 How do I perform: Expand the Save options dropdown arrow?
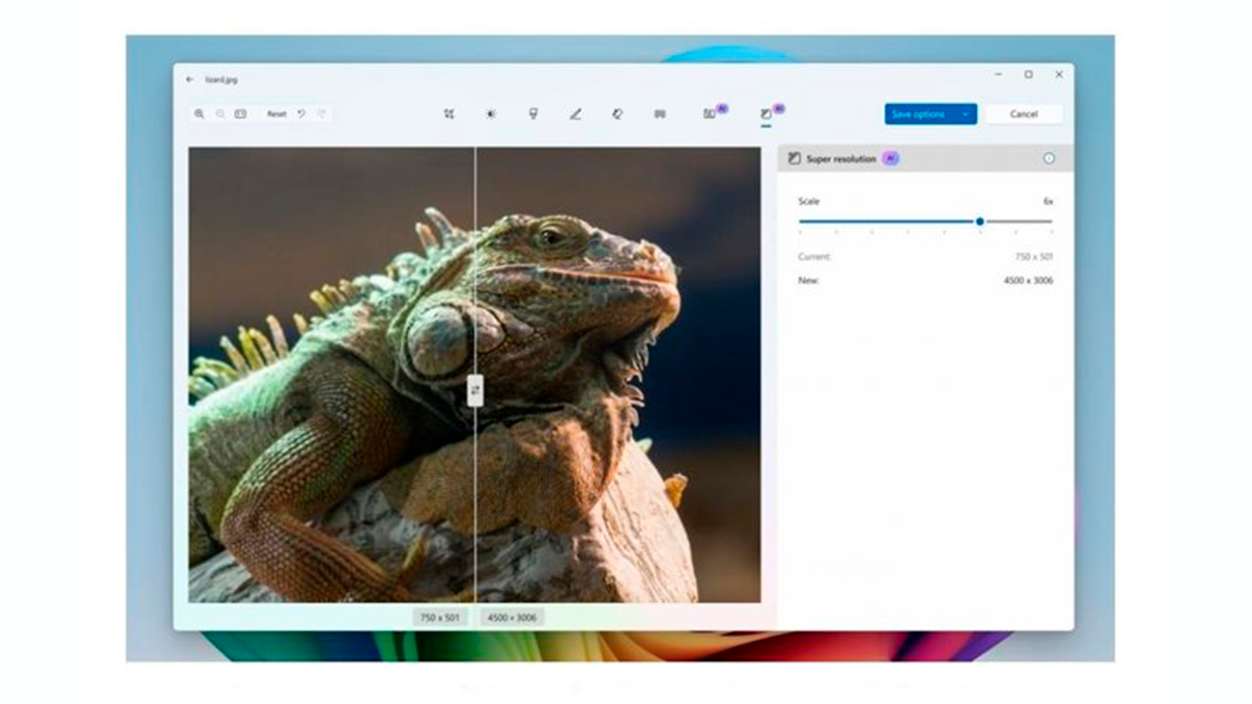click(x=966, y=114)
